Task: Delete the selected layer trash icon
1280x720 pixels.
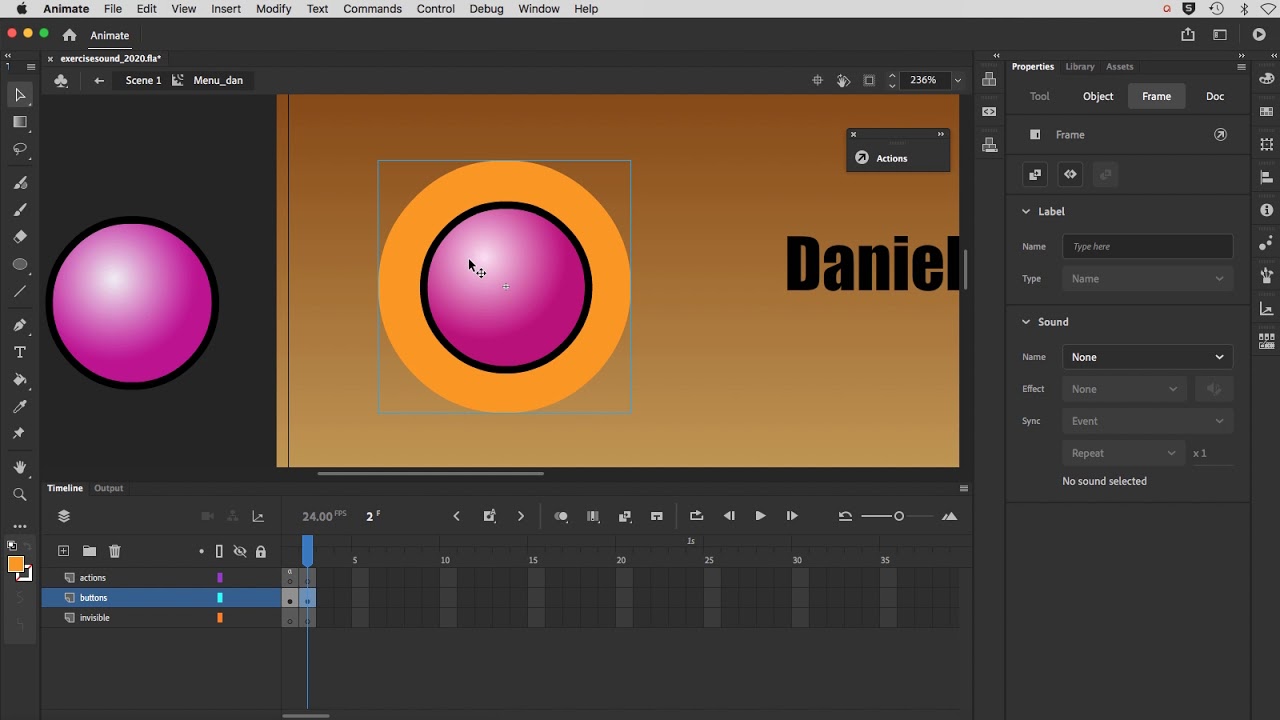Action: 115,551
